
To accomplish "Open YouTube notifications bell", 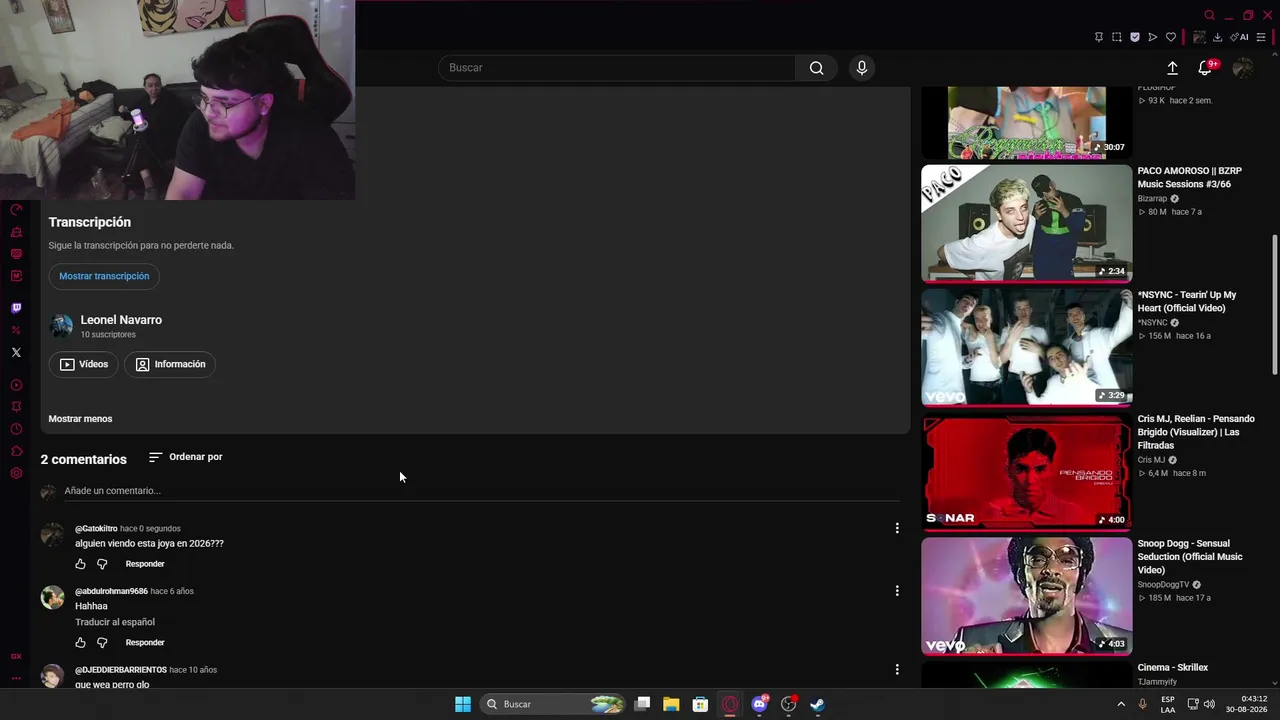I will pos(1205,68).
